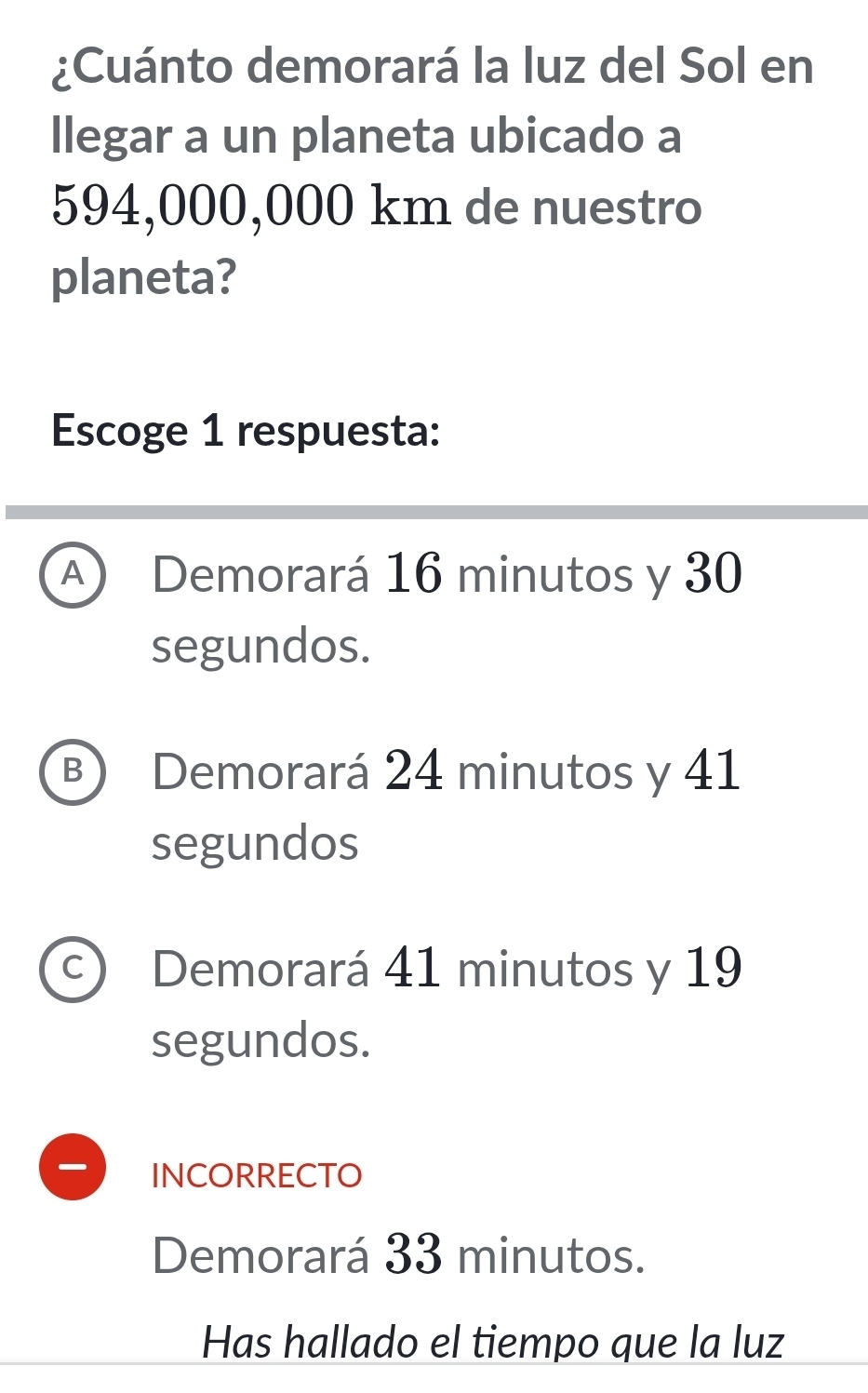Screen dimensions: 868x1393
Task: Click the number 33 in the incorrect answer
Action: point(413,1255)
